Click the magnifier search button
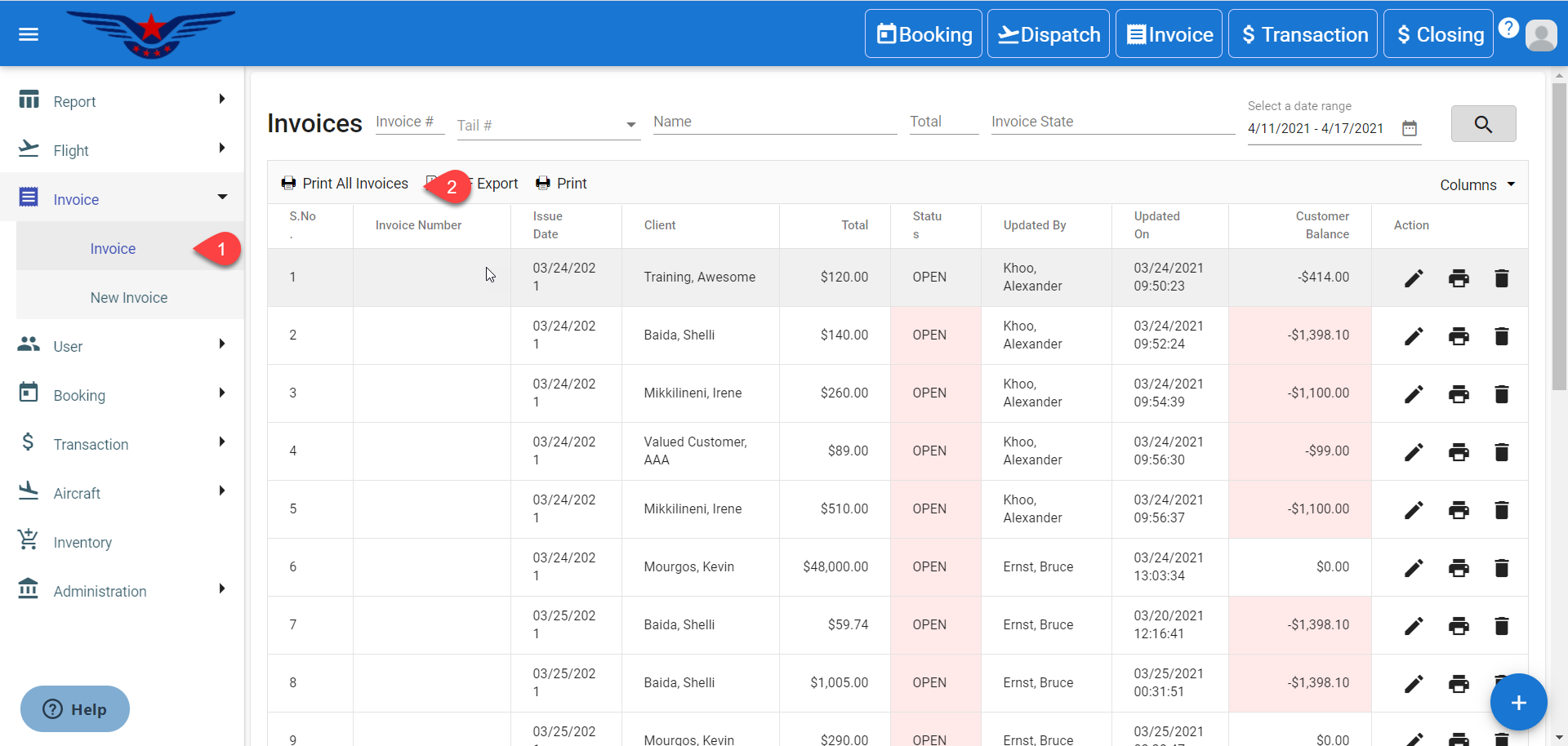This screenshot has width=1568, height=746. pos(1483,124)
